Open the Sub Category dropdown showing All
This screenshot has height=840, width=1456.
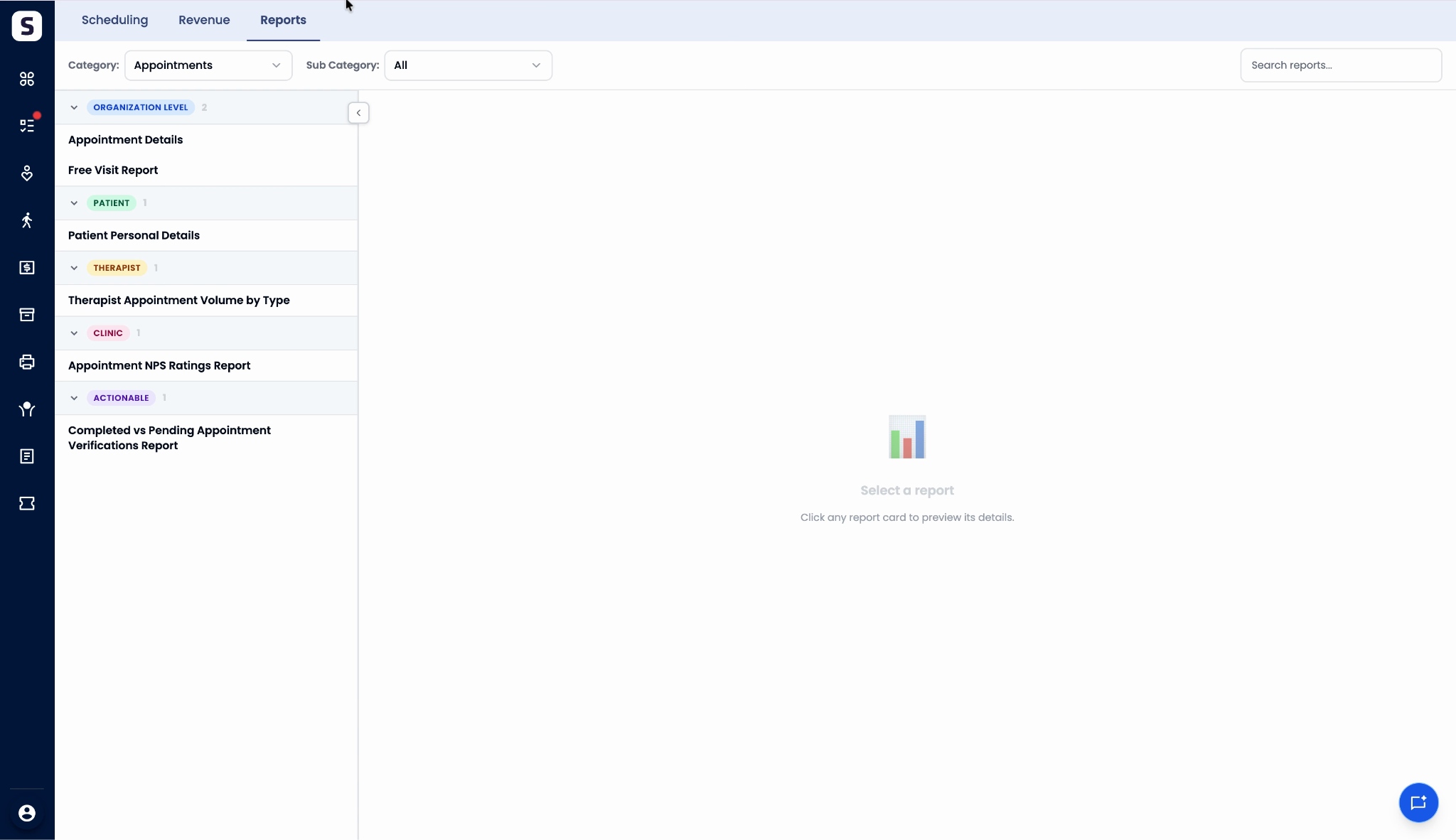469,65
